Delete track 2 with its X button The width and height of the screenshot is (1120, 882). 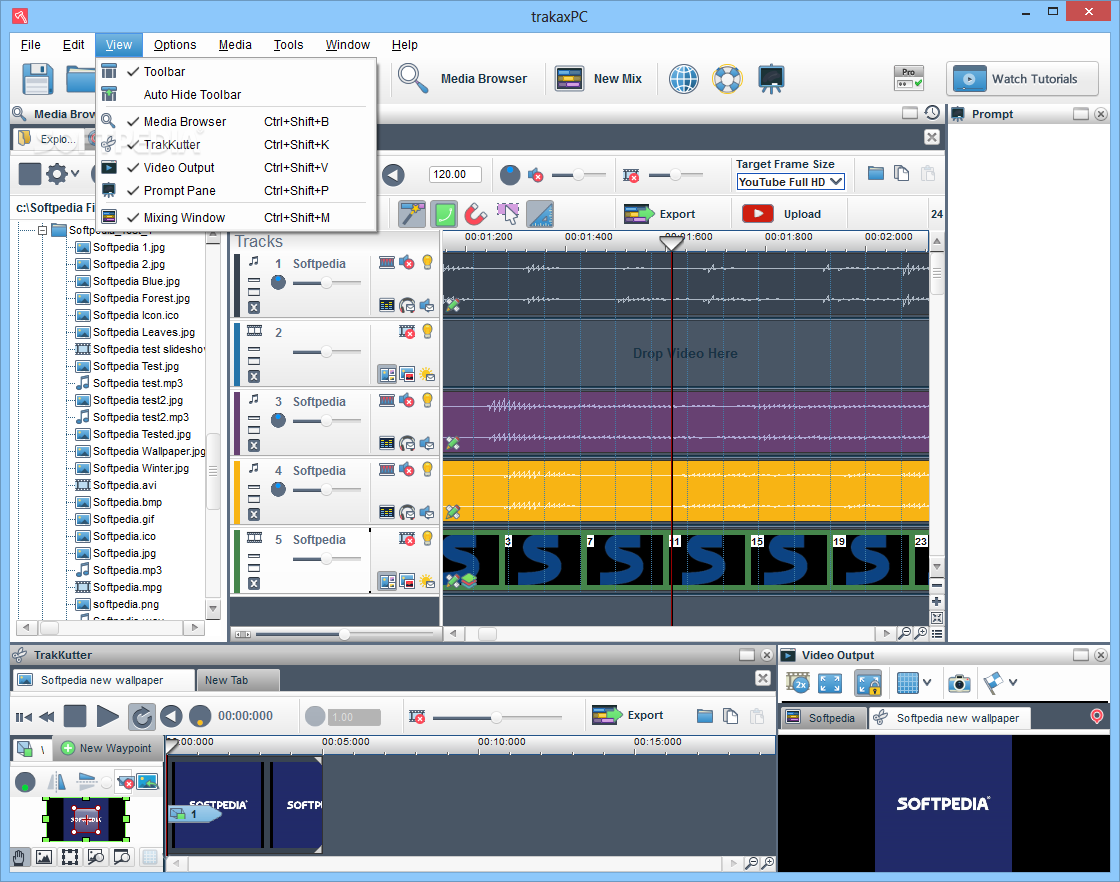(x=254, y=376)
